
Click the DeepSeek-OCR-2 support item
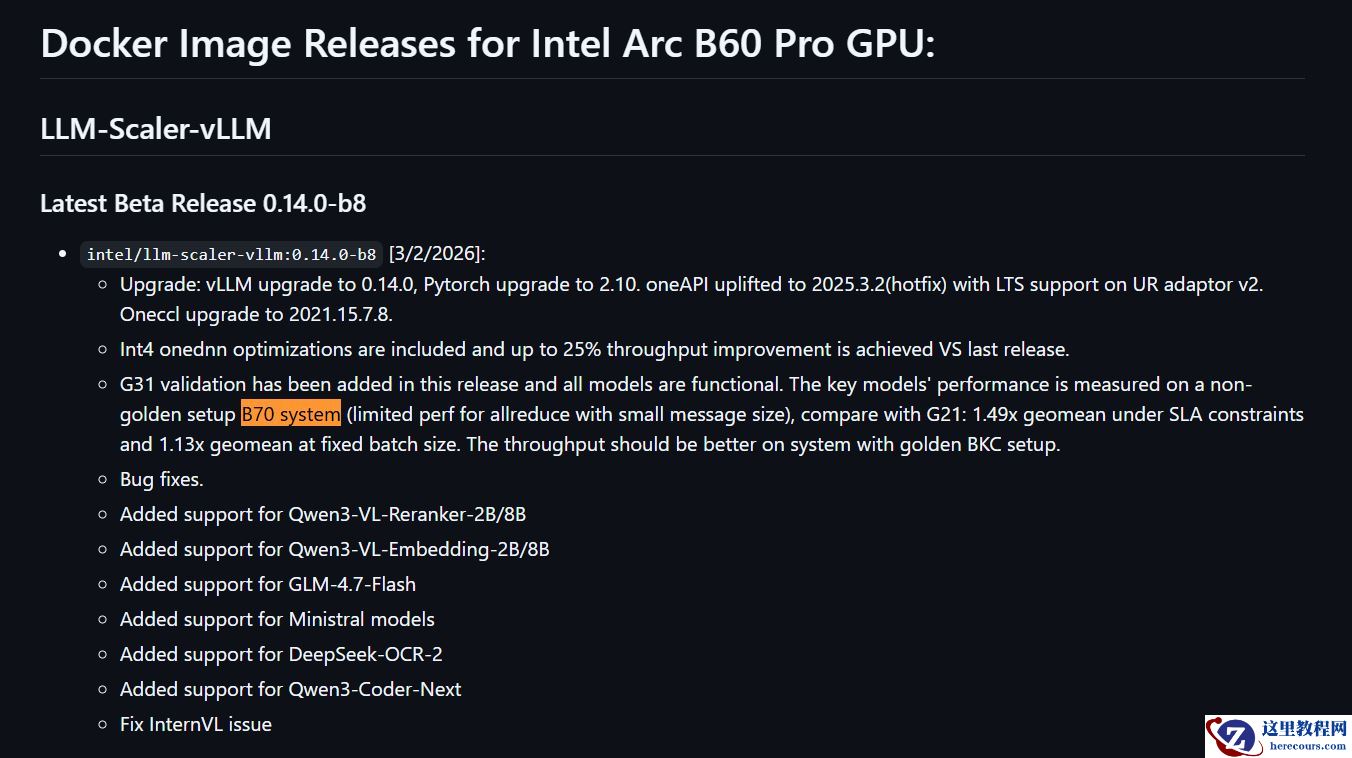(x=281, y=654)
